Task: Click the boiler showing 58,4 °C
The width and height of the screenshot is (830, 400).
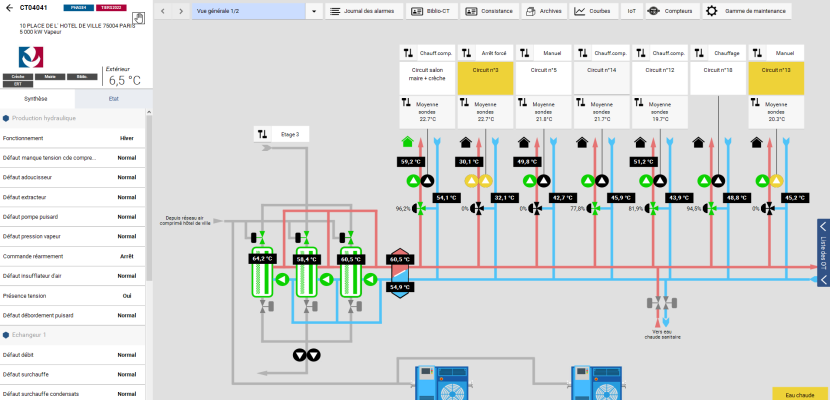Action: [306, 272]
